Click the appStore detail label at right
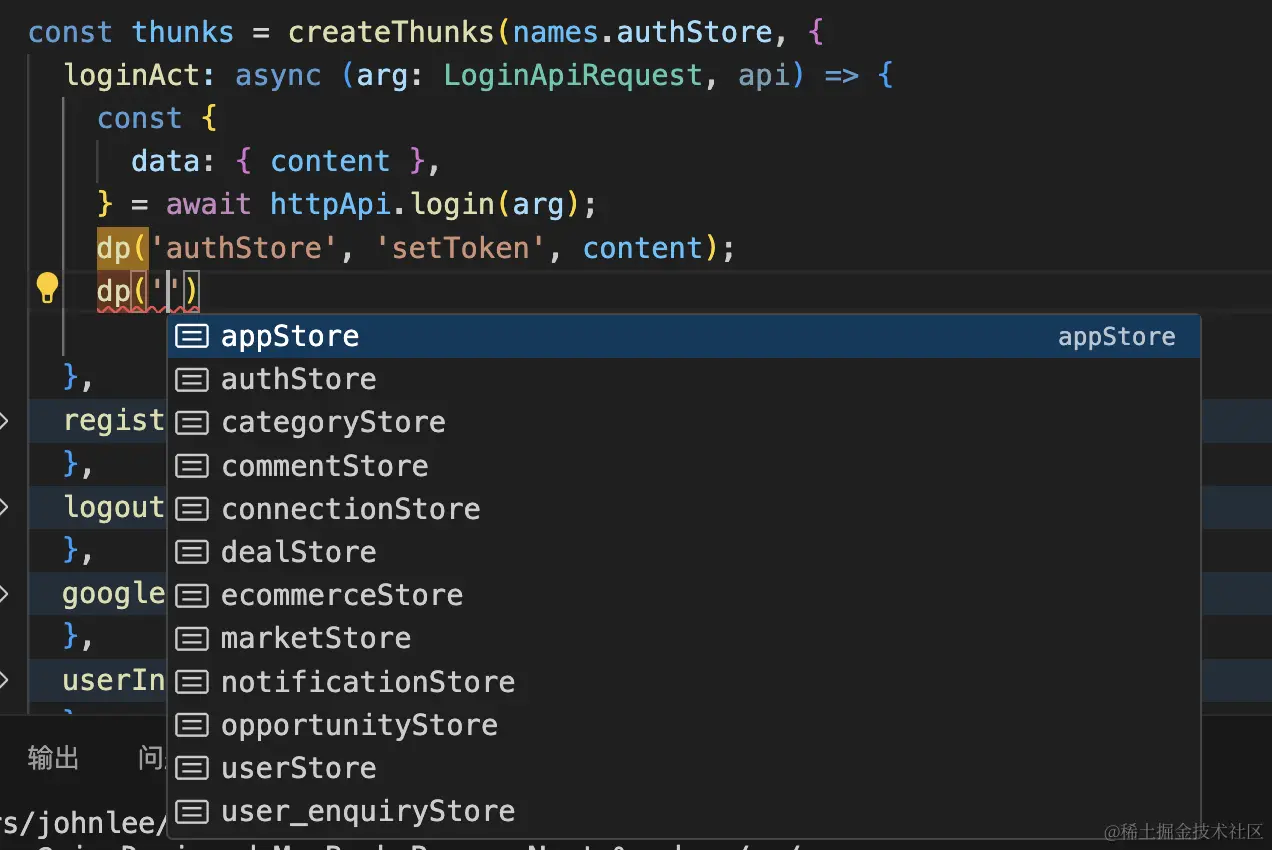The image size is (1272, 850). (1116, 337)
